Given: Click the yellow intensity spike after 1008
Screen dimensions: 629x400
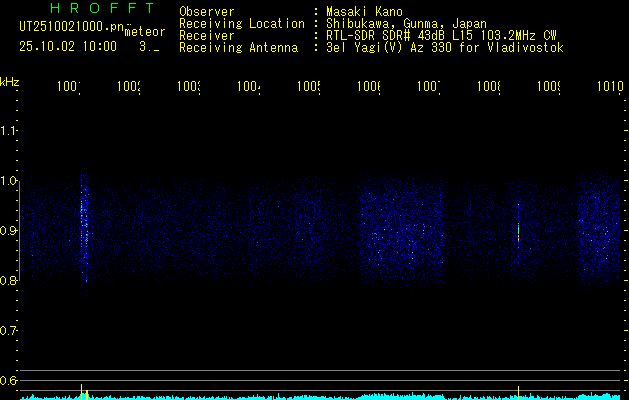Looking at the screenshot, I should [518, 392].
